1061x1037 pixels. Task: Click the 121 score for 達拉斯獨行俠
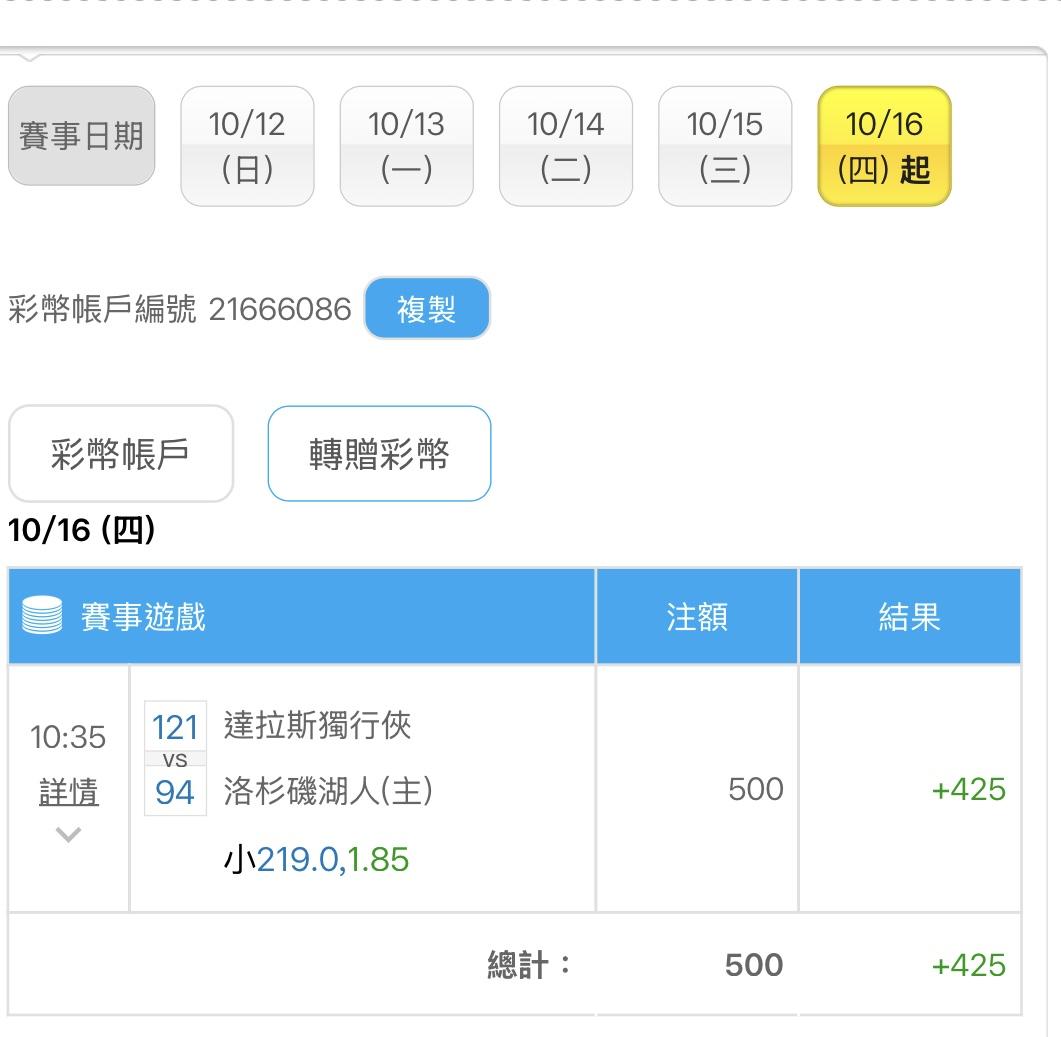click(x=175, y=727)
